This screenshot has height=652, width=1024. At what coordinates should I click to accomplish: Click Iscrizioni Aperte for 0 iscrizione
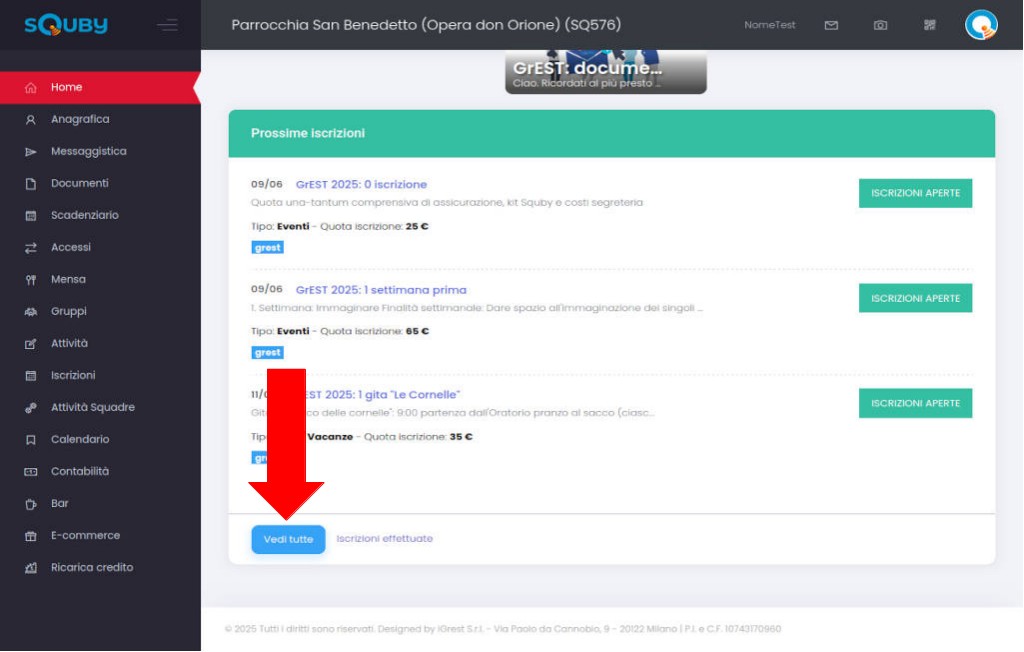coord(915,193)
